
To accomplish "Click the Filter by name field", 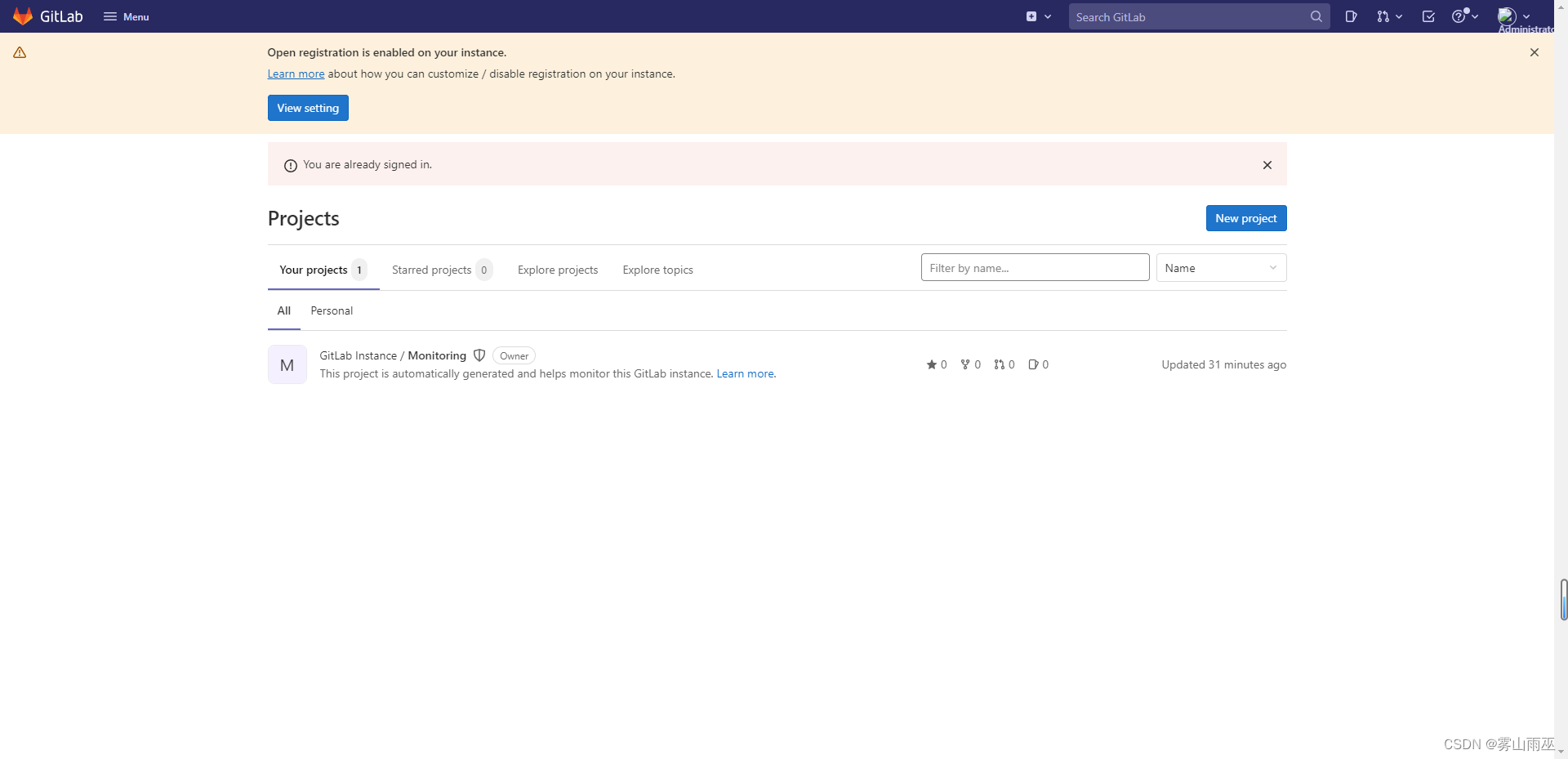I will 1035,267.
